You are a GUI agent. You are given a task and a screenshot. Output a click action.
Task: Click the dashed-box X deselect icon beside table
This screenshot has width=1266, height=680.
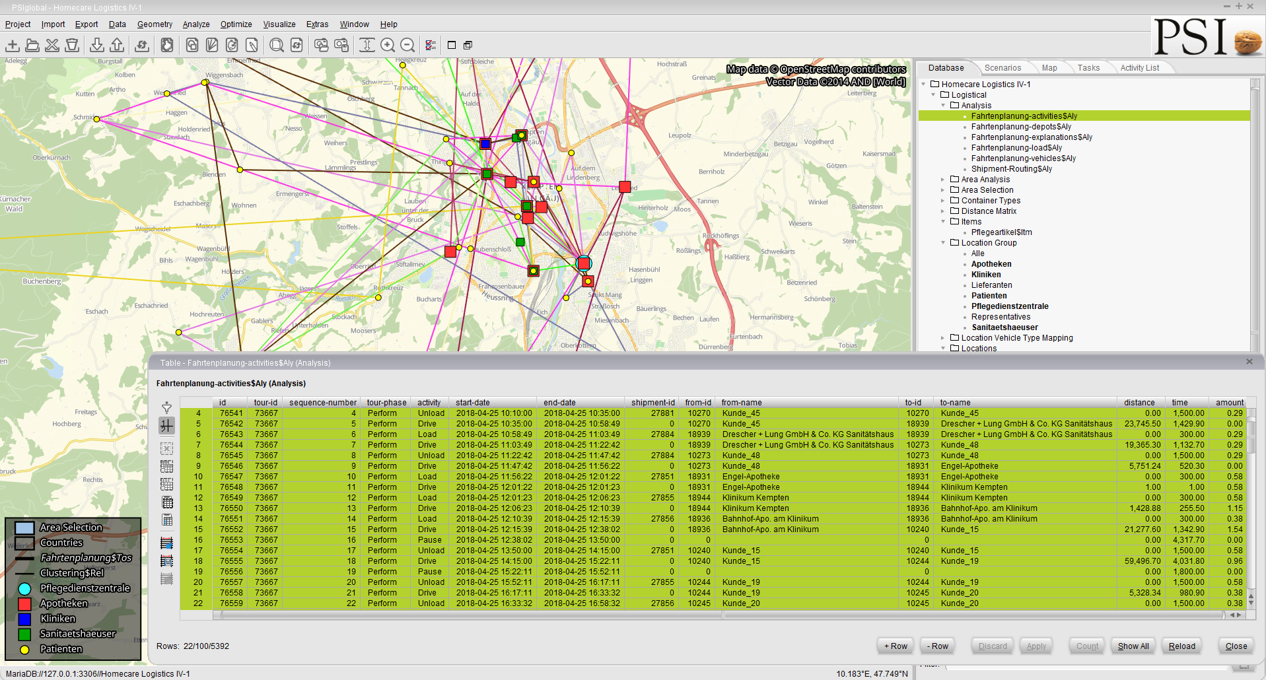(167, 449)
